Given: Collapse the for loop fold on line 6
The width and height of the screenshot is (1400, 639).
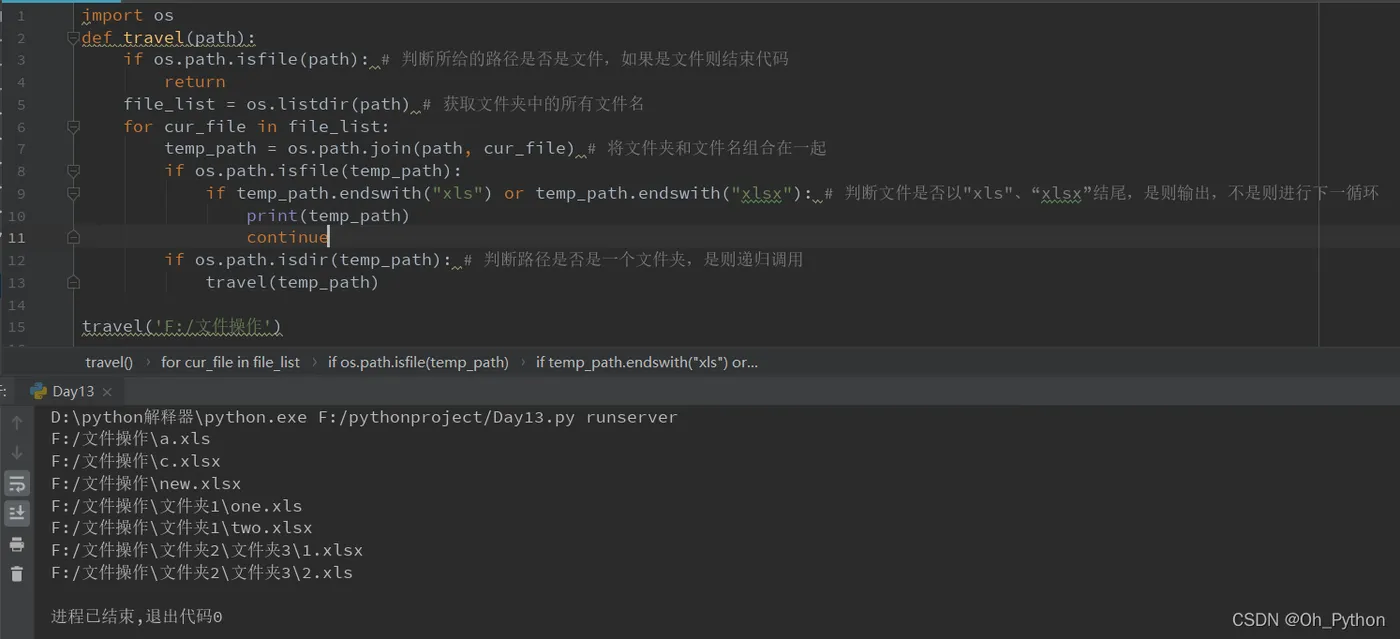Looking at the screenshot, I should click(x=73, y=126).
